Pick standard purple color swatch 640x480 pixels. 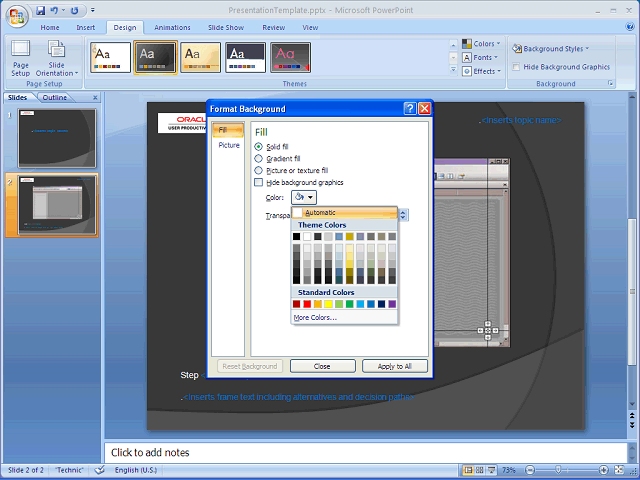(x=392, y=304)
